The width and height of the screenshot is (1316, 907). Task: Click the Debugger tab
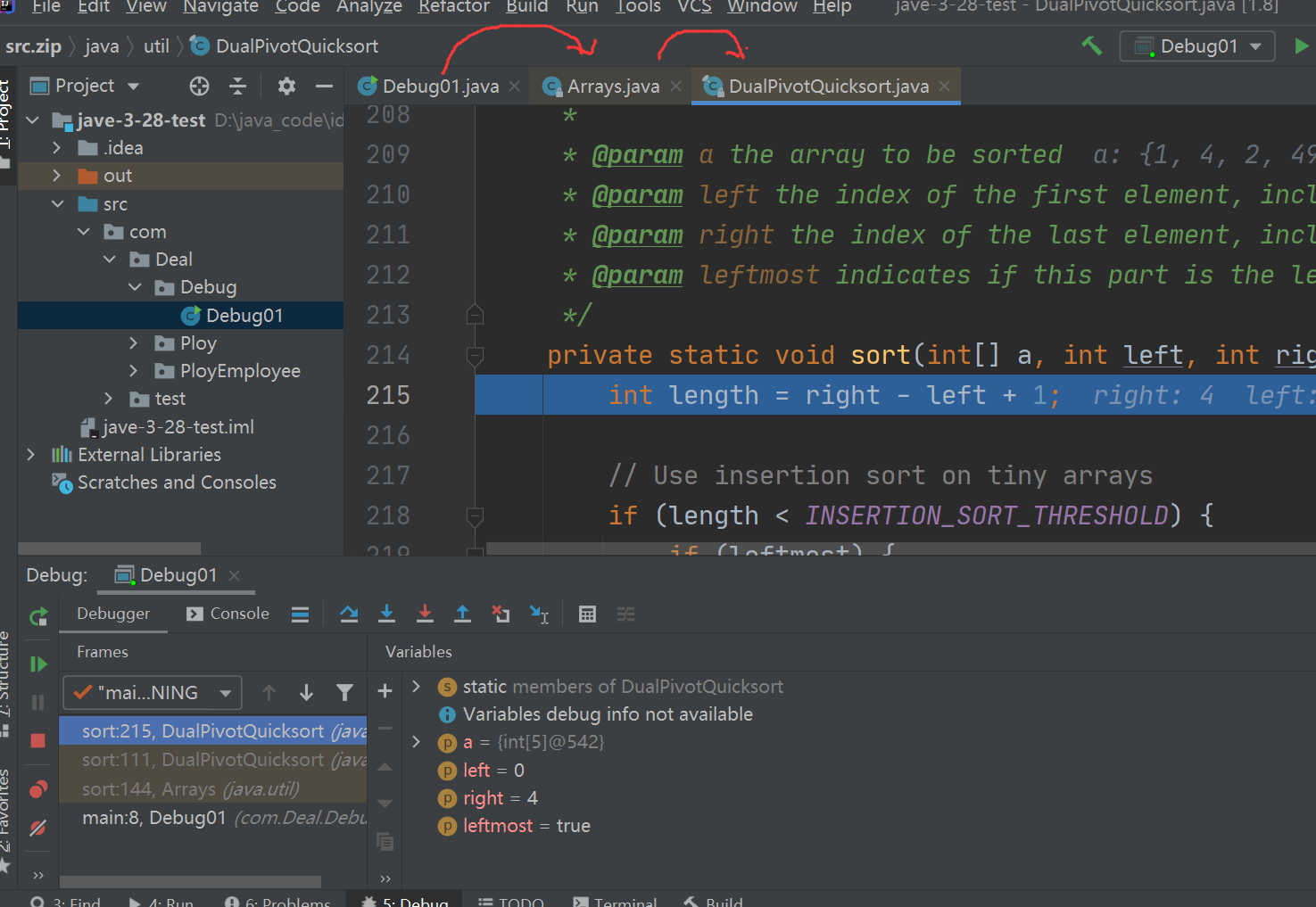tap(113, 614)
